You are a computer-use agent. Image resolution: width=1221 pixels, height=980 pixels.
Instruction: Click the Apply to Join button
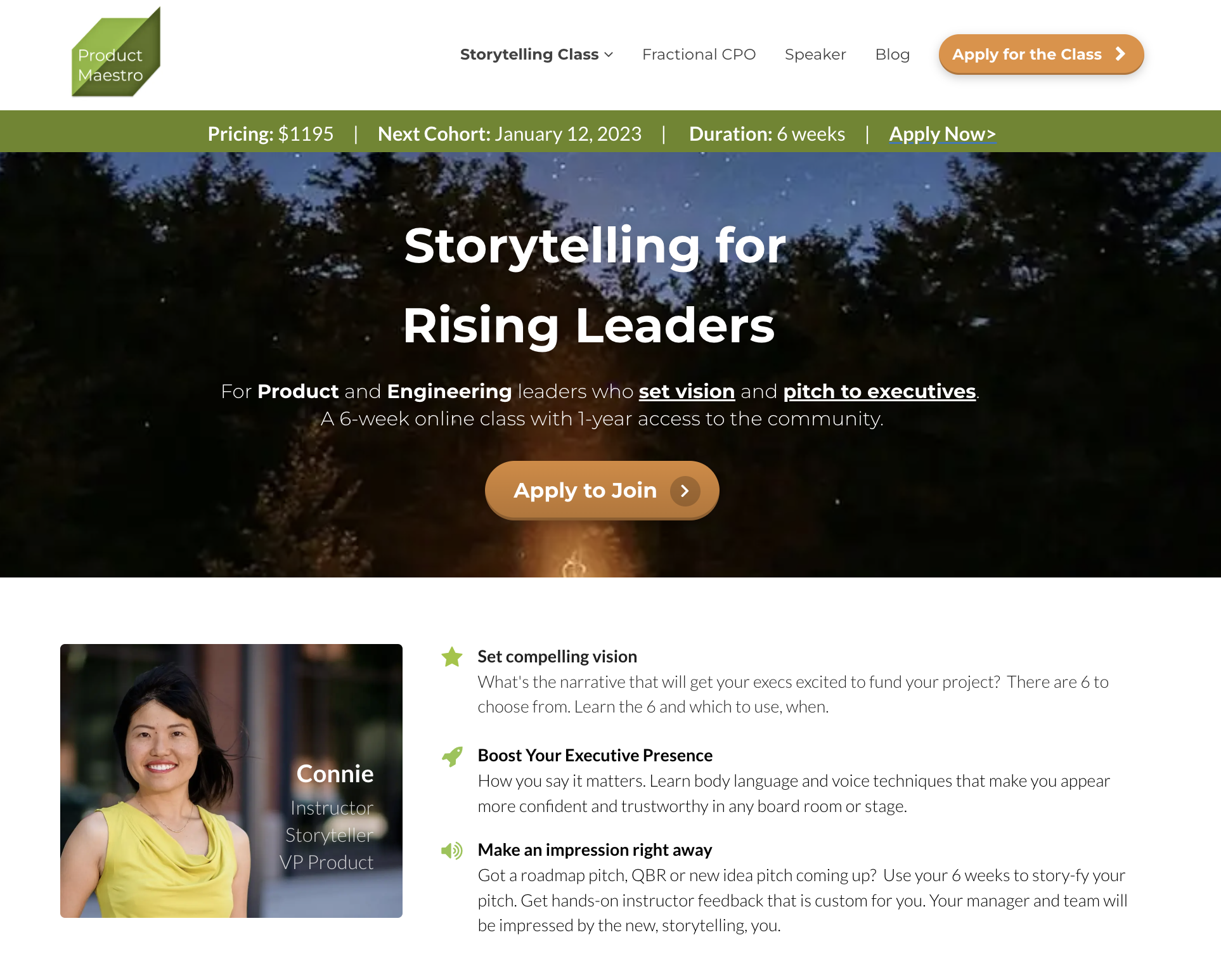coord(602,491)
